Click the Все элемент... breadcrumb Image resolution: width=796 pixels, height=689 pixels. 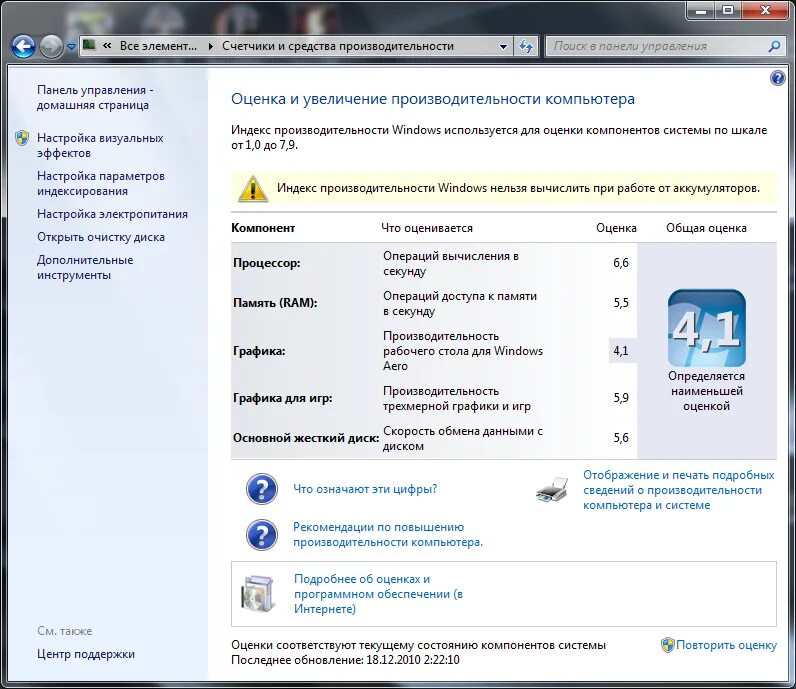158,46
